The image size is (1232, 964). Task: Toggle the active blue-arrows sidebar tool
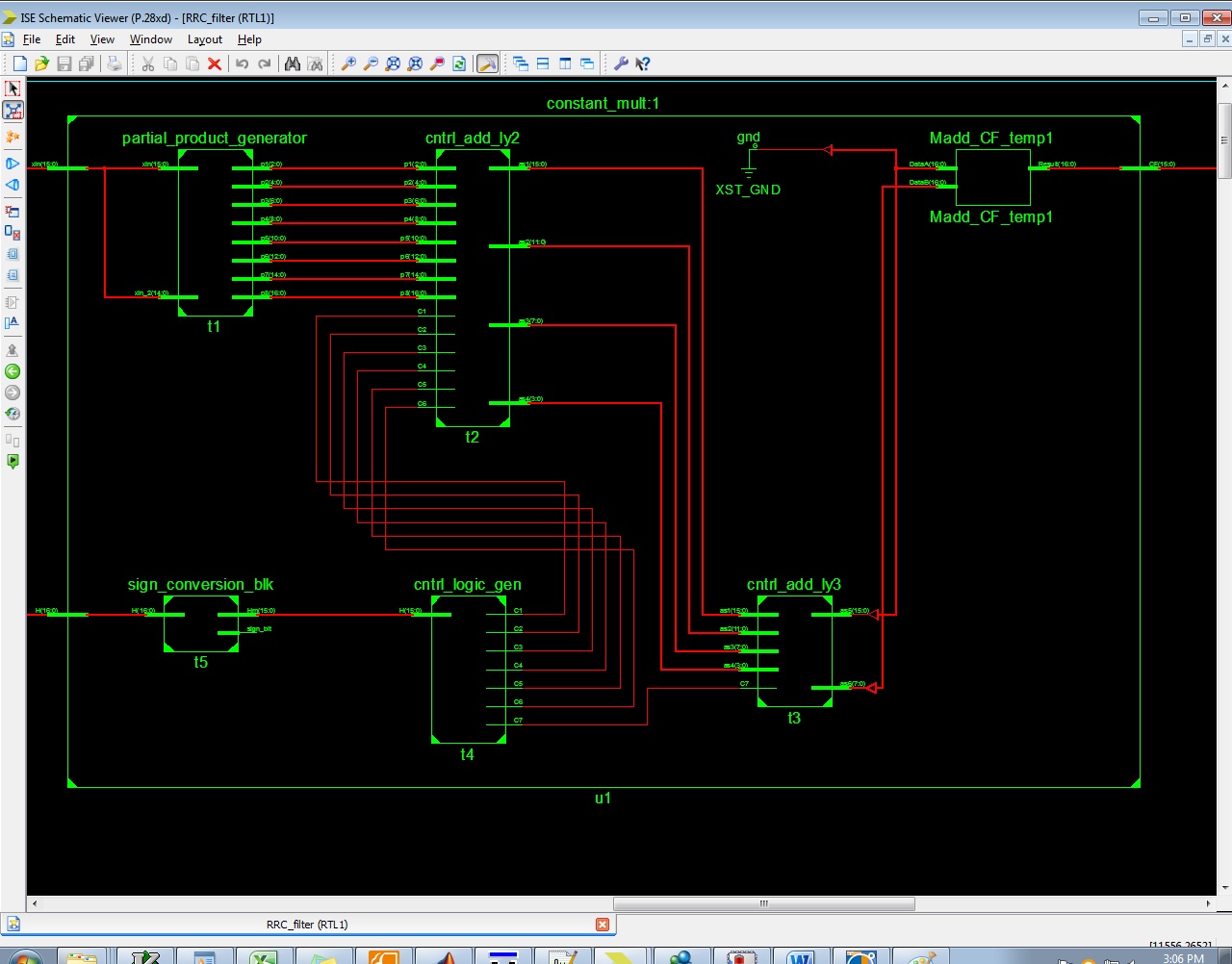[13, 111]
